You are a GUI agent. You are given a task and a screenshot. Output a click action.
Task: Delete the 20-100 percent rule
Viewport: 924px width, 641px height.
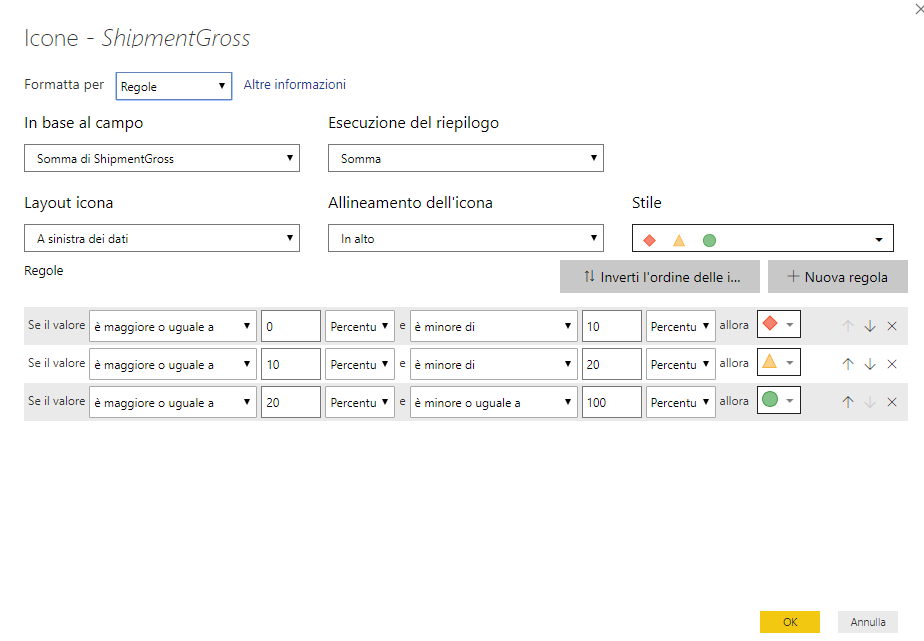click(x=892, y=402)
